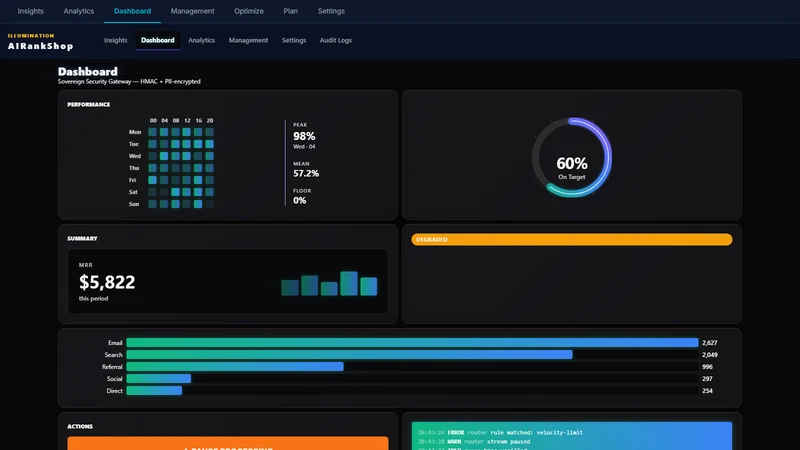
Task: Click the heatmap cell for Fri at 00
Action: point(153,180)
